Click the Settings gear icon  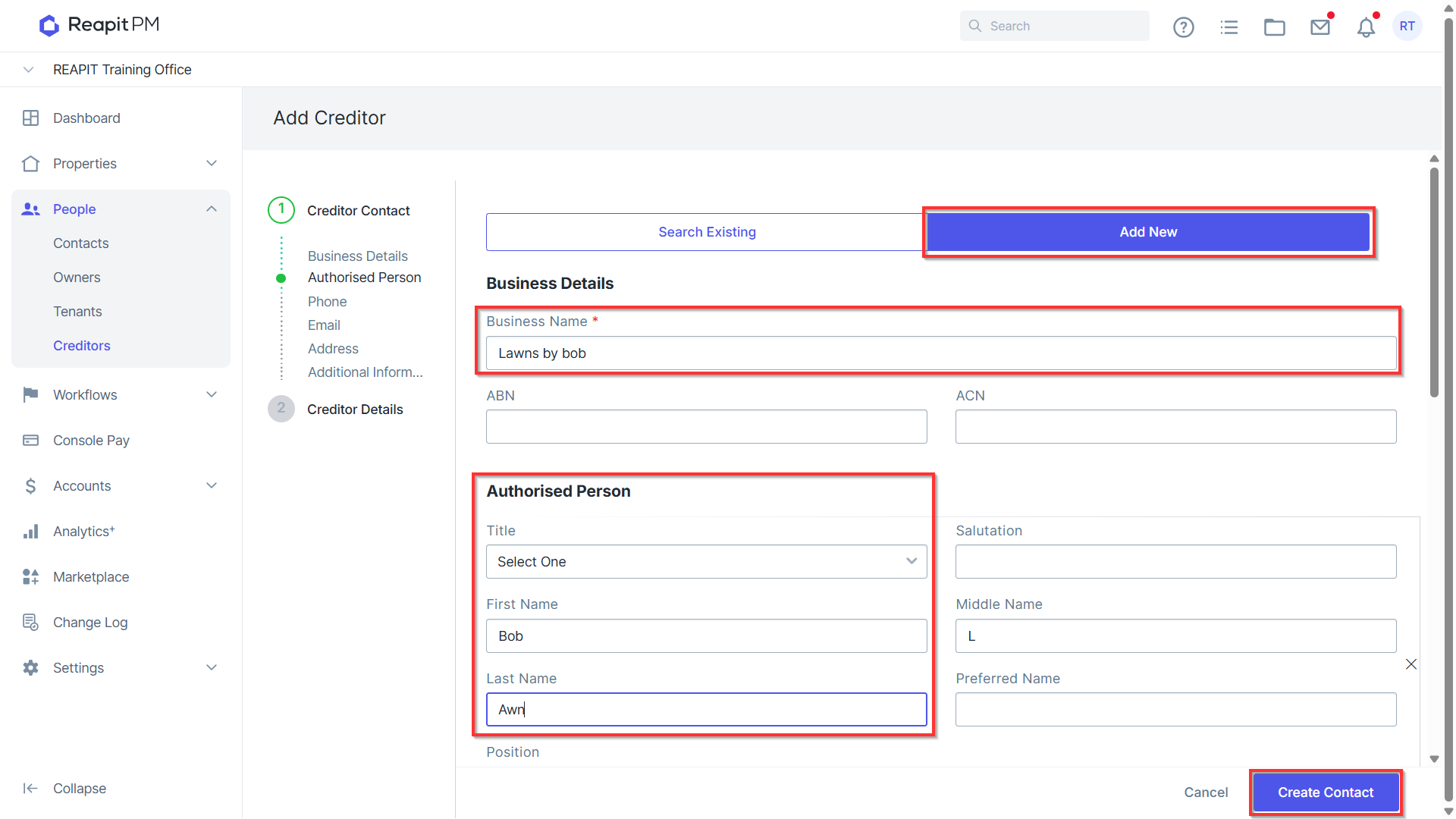point(30,667)
